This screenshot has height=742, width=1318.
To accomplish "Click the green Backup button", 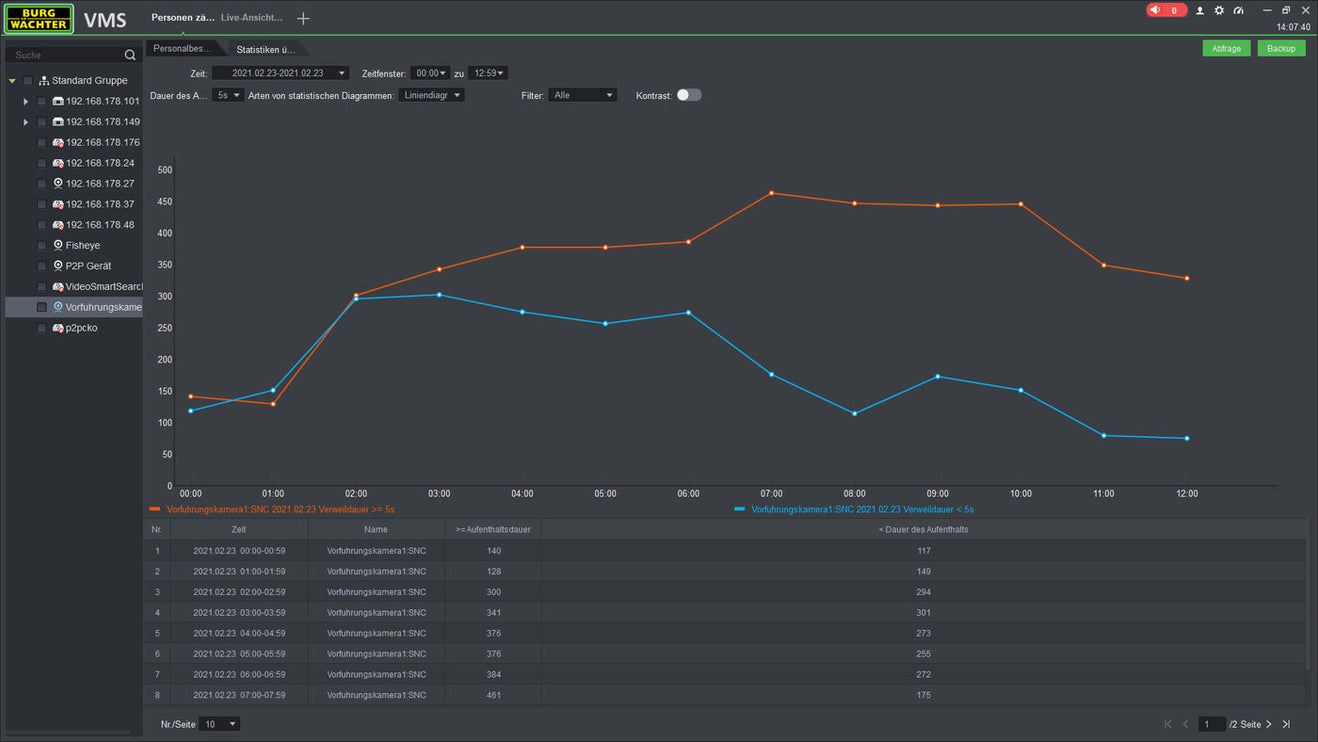I will tap(1281, 48).
